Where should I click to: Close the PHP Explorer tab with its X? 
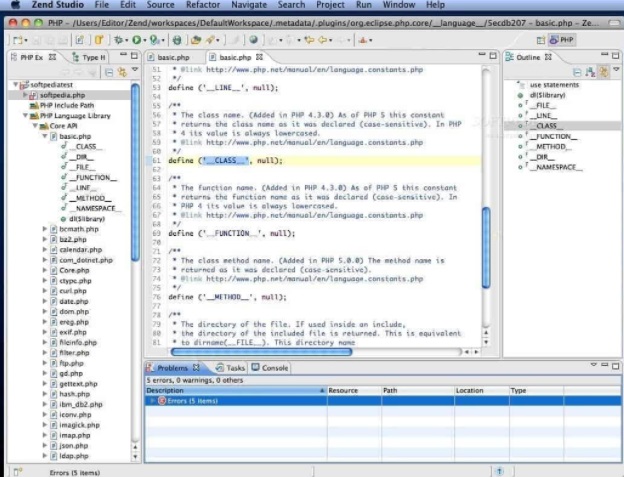(x=52, y=57)
